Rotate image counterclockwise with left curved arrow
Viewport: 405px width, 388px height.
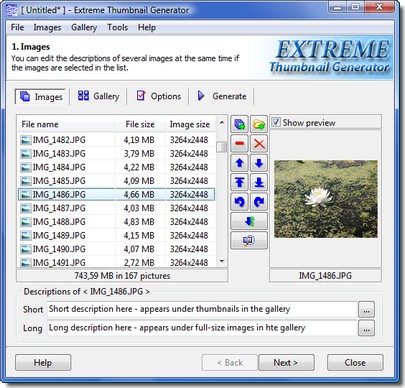239,202
